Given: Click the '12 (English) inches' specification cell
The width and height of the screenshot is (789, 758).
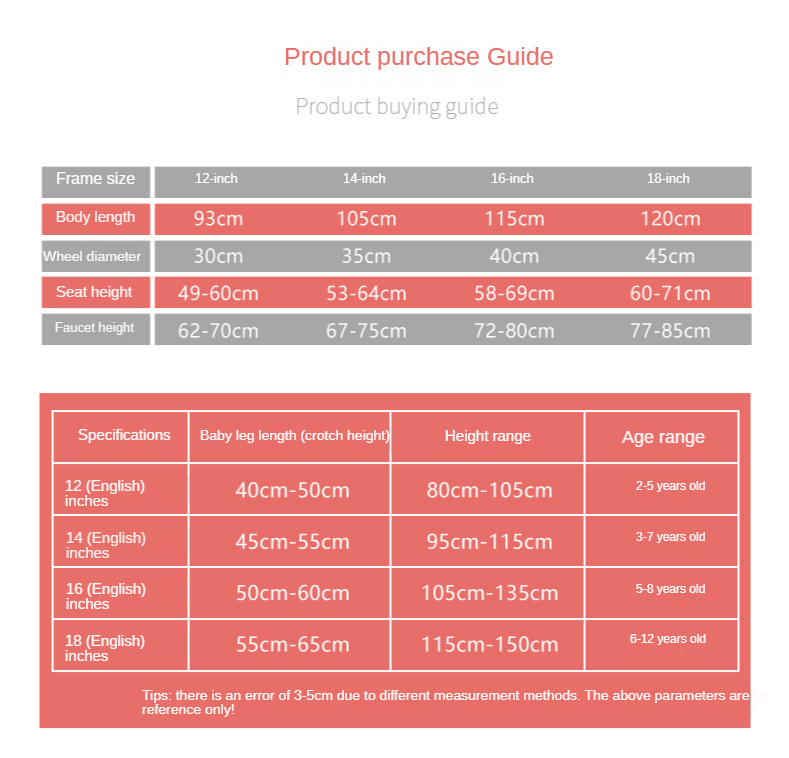Looking at the screenshot, I should click(105, 493).
